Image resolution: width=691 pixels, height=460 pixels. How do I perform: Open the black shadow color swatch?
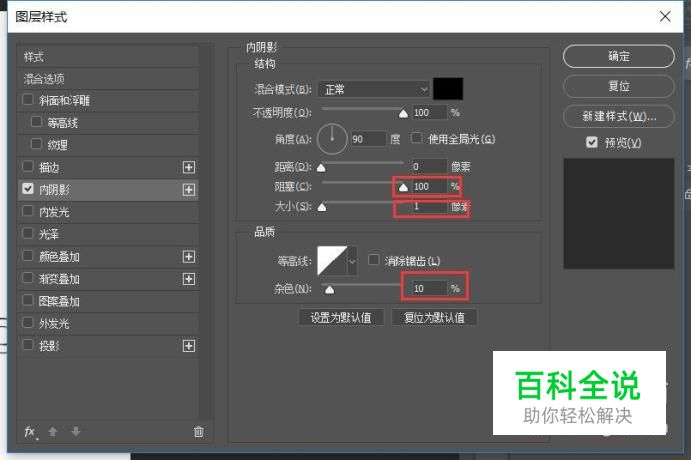click(x=448, y=89)
